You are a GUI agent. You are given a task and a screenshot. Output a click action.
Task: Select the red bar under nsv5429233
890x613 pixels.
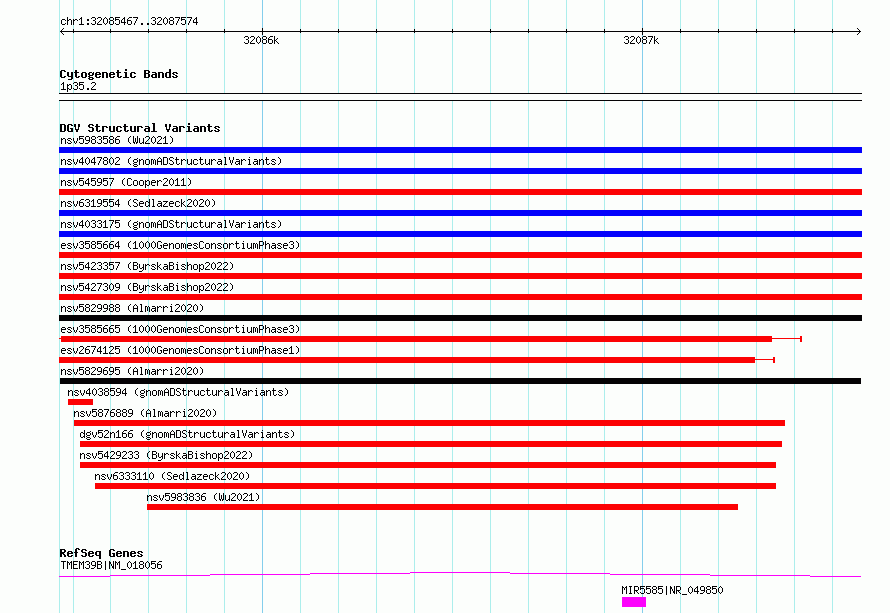point(428,465)
